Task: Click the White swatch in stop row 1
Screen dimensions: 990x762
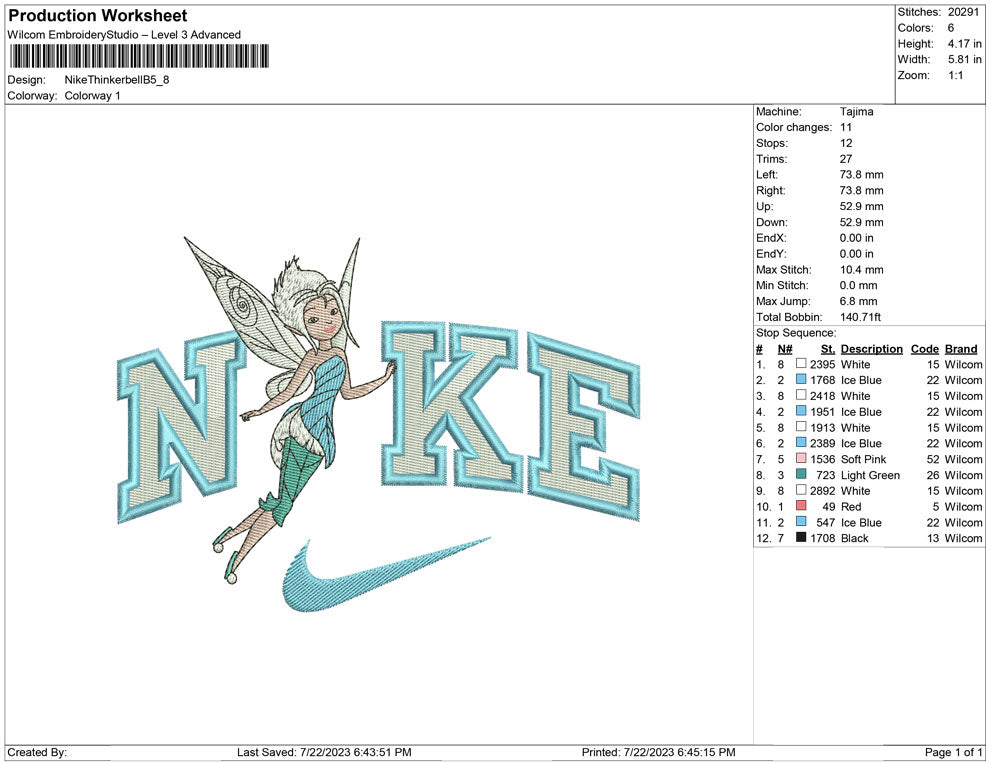Action: [x=801, y=364]
